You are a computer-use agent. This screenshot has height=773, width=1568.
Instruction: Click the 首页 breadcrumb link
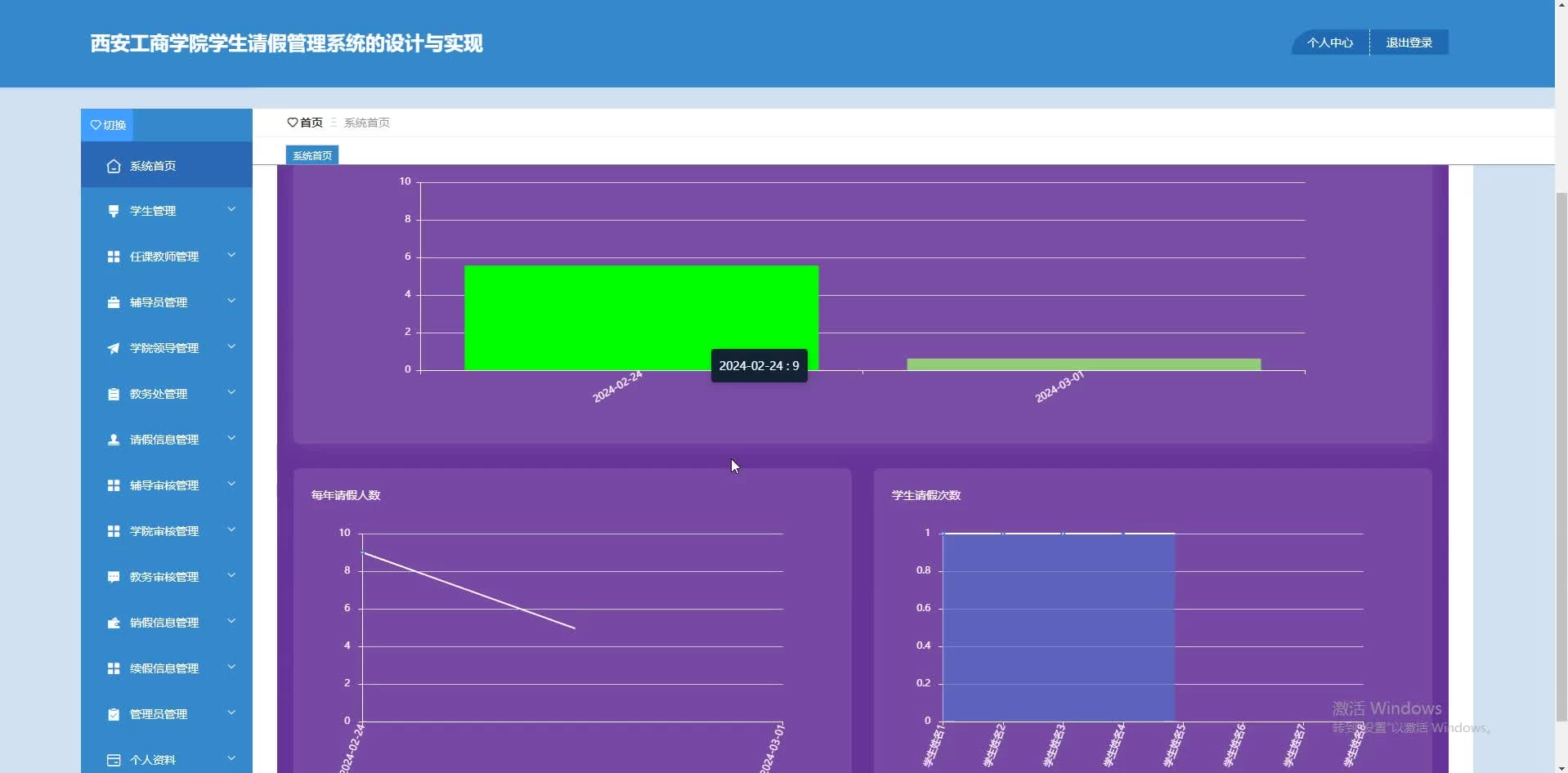[305, 123]
